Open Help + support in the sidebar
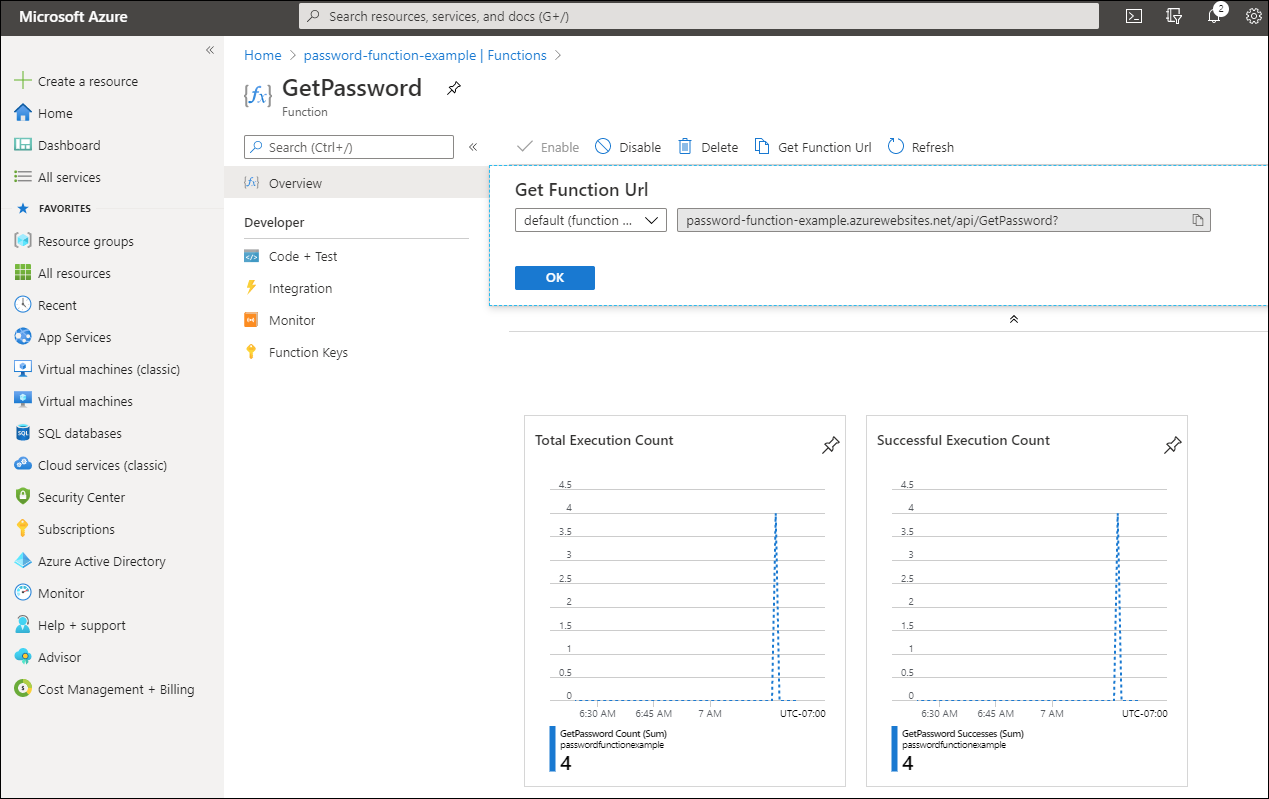This screenshot has height=799, width=1269. (81, 625)
